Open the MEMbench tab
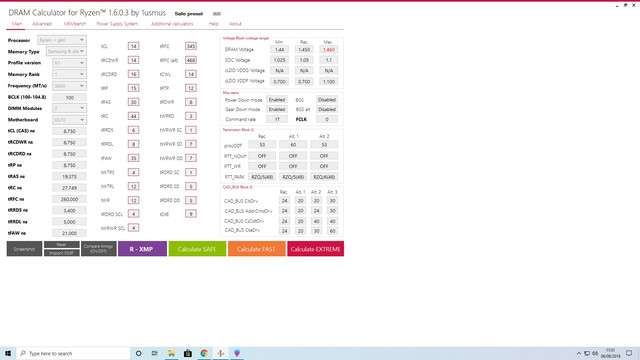The image size is (640, 360). pos(75,24)
